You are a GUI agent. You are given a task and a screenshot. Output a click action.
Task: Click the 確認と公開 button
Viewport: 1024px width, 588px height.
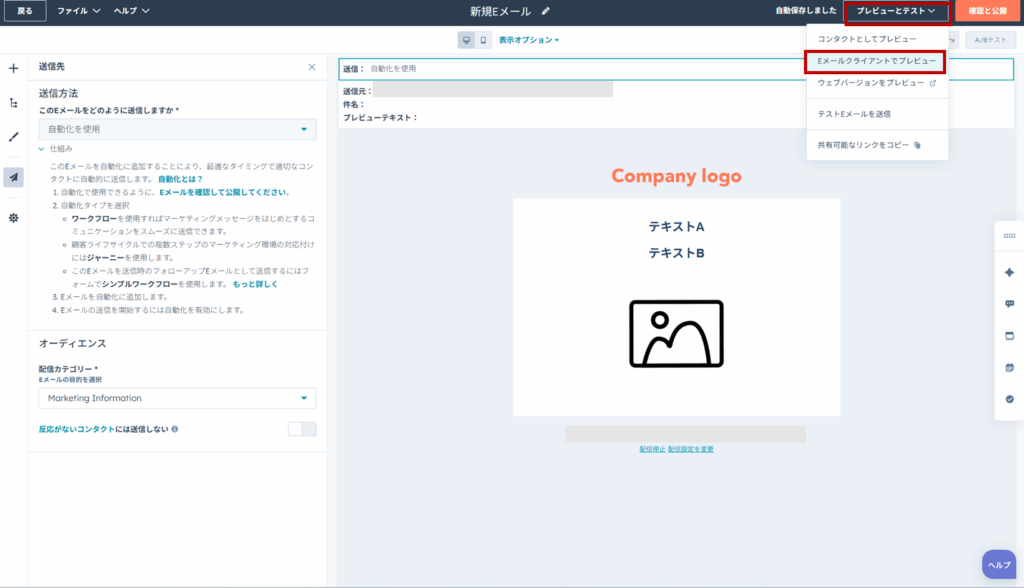tap(987, 11)
